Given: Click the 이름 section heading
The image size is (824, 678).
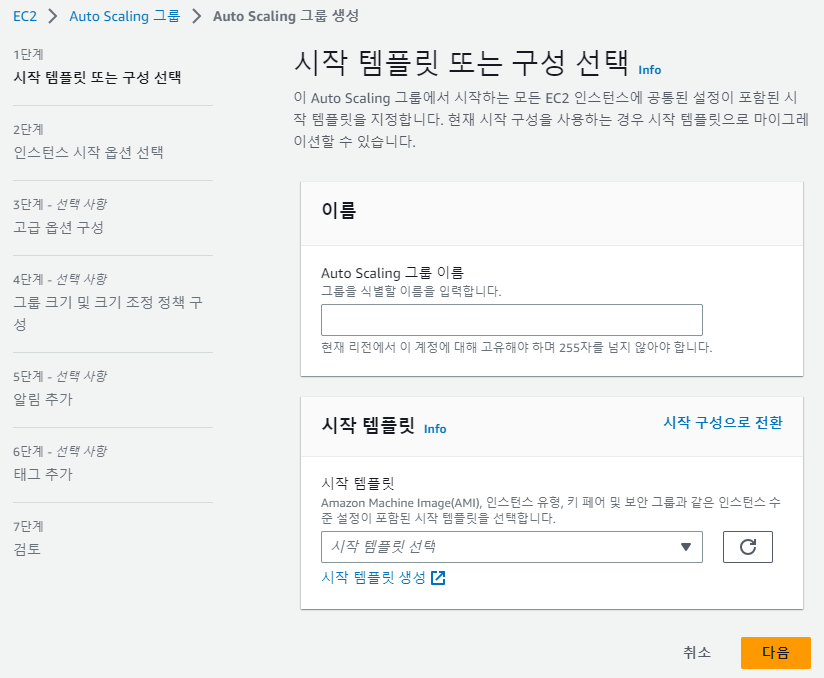Looking at the screenshot, I should coord(339,210).
